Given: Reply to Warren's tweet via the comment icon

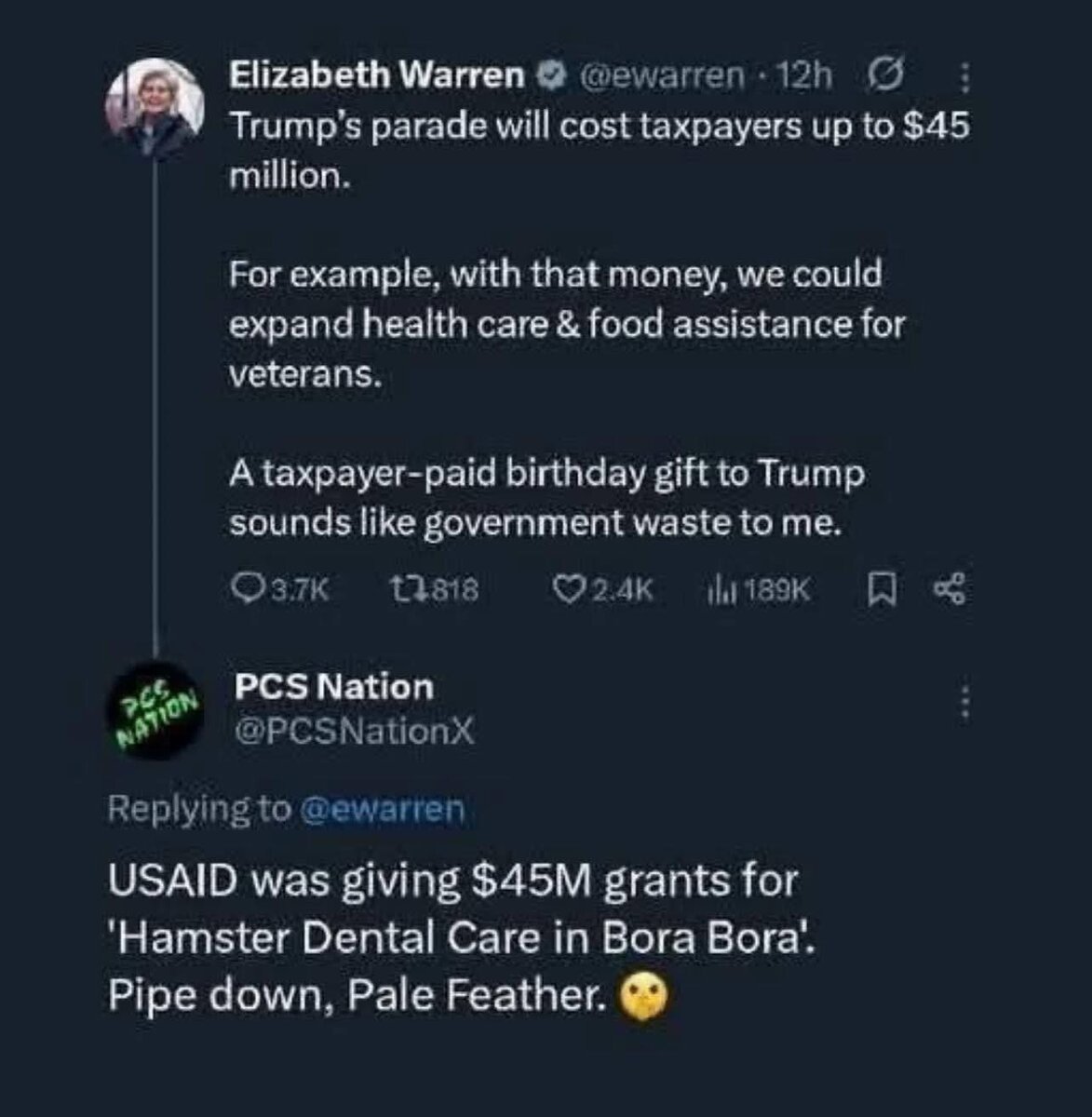Looking at the screenshot, I should click(x=247, y=588).
